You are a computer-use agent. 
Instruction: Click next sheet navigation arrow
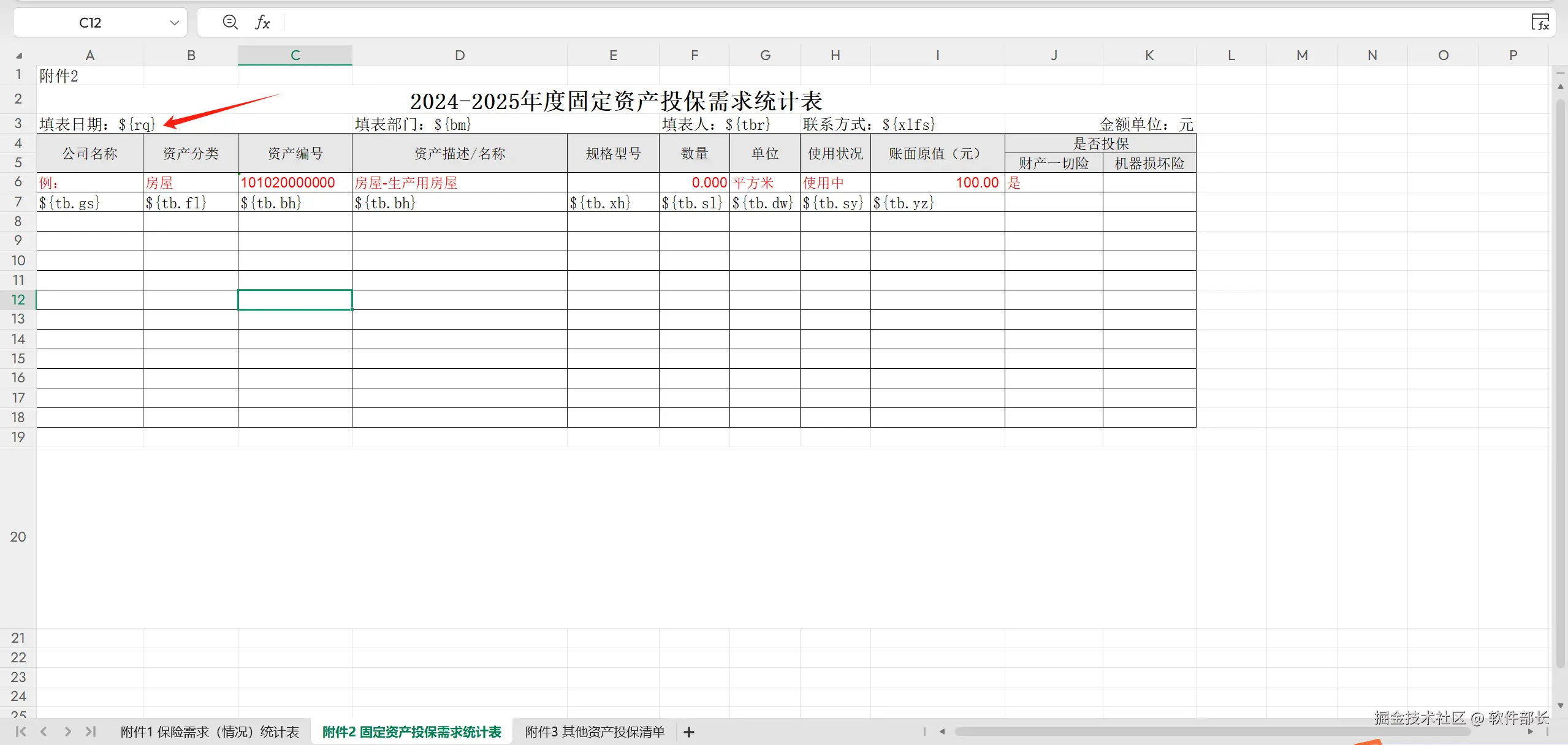[x=67, y=732]
